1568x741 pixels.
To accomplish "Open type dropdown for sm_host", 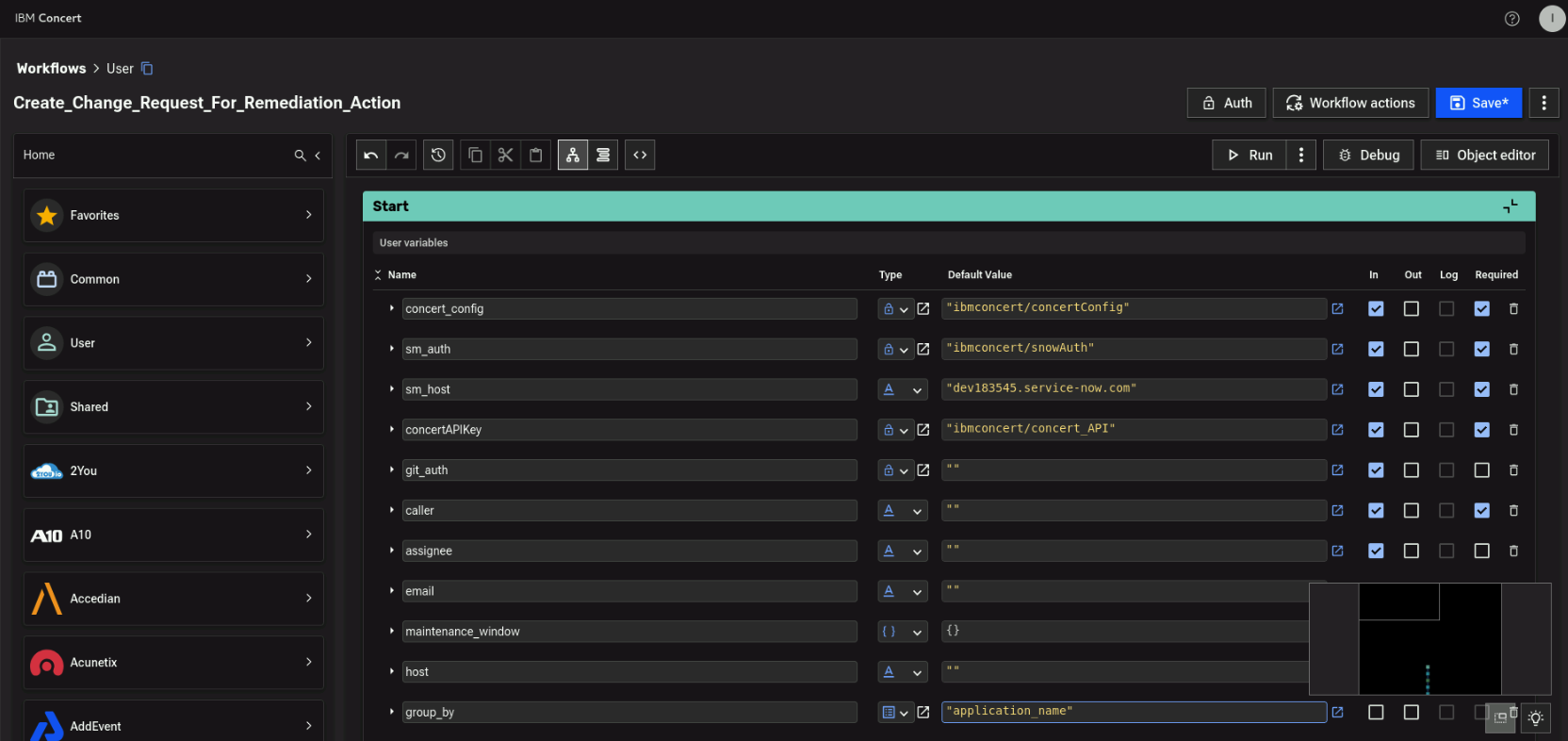I will point(903,389).
